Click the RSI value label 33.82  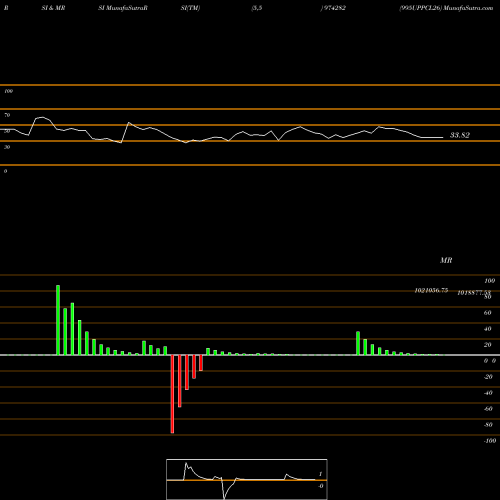(x=460, y=135)
